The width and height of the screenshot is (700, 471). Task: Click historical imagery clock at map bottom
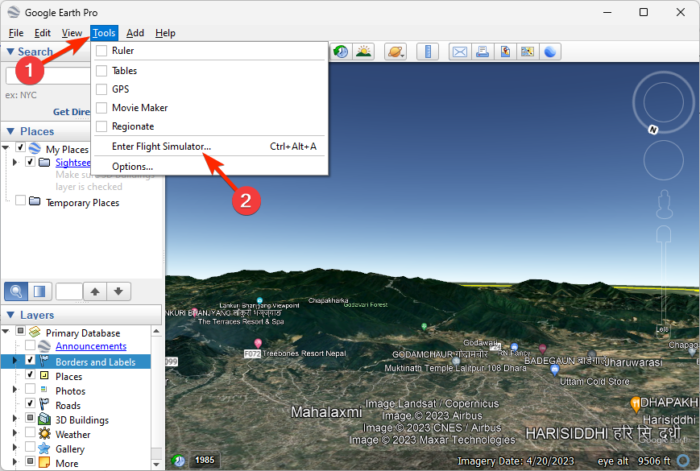(178, 460)
